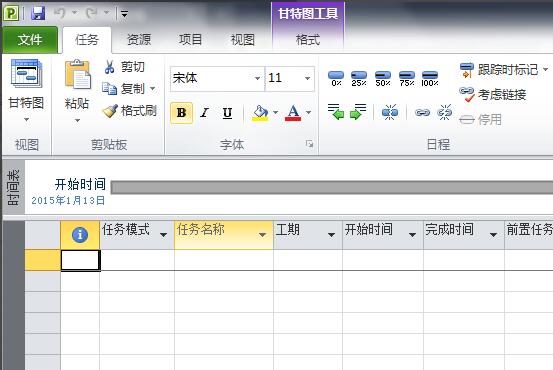This screenshot has width=553, height=370.
Task: Open the 开始时间 column filter arrow
Action: (x=412, y=235)
